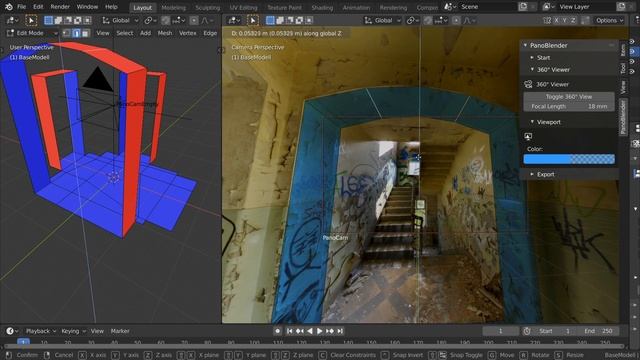Open left viewport proportional falloff dropdown
Viewport: 640px width, 360px height.
(x=207, y=20)
